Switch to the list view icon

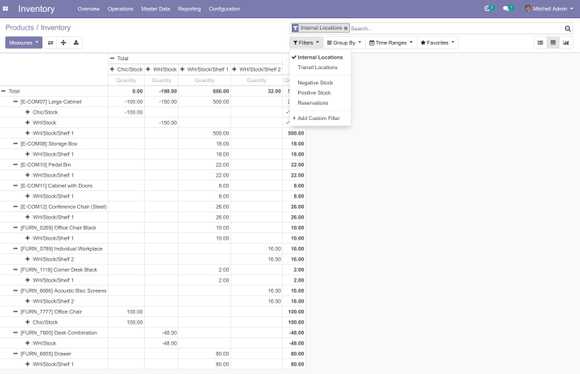(540, 43)
